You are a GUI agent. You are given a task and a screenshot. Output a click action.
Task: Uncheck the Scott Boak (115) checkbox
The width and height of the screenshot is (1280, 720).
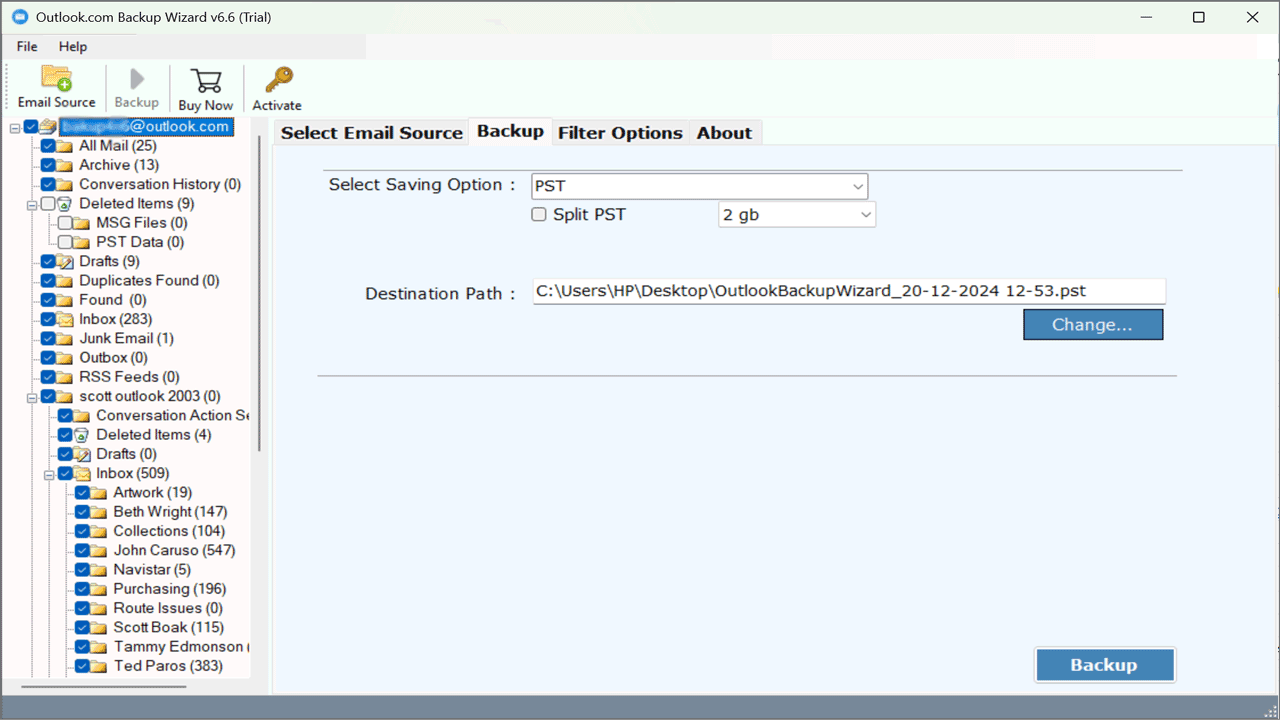(82, 628)
